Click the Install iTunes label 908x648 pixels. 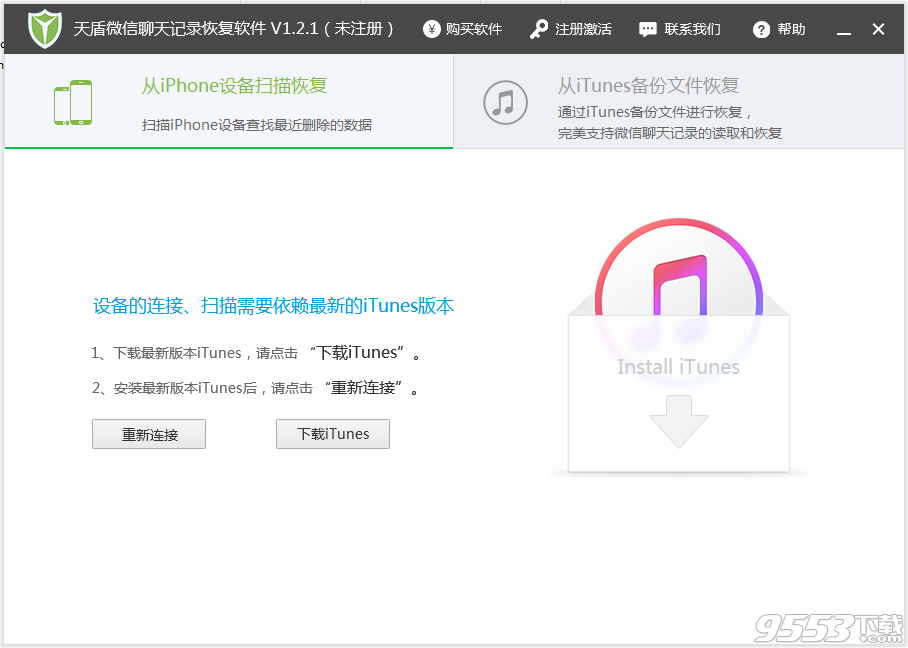pyautogui.click(x=679, y=367)
